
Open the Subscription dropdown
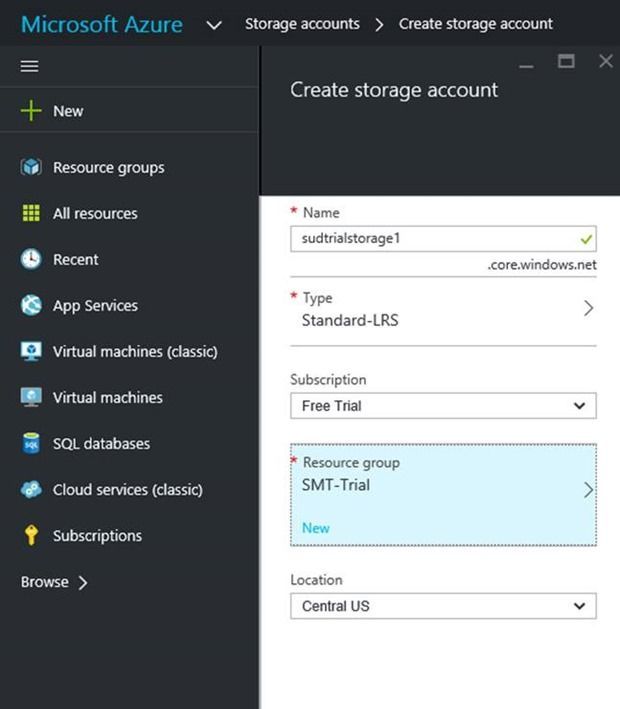pos(443,406)
